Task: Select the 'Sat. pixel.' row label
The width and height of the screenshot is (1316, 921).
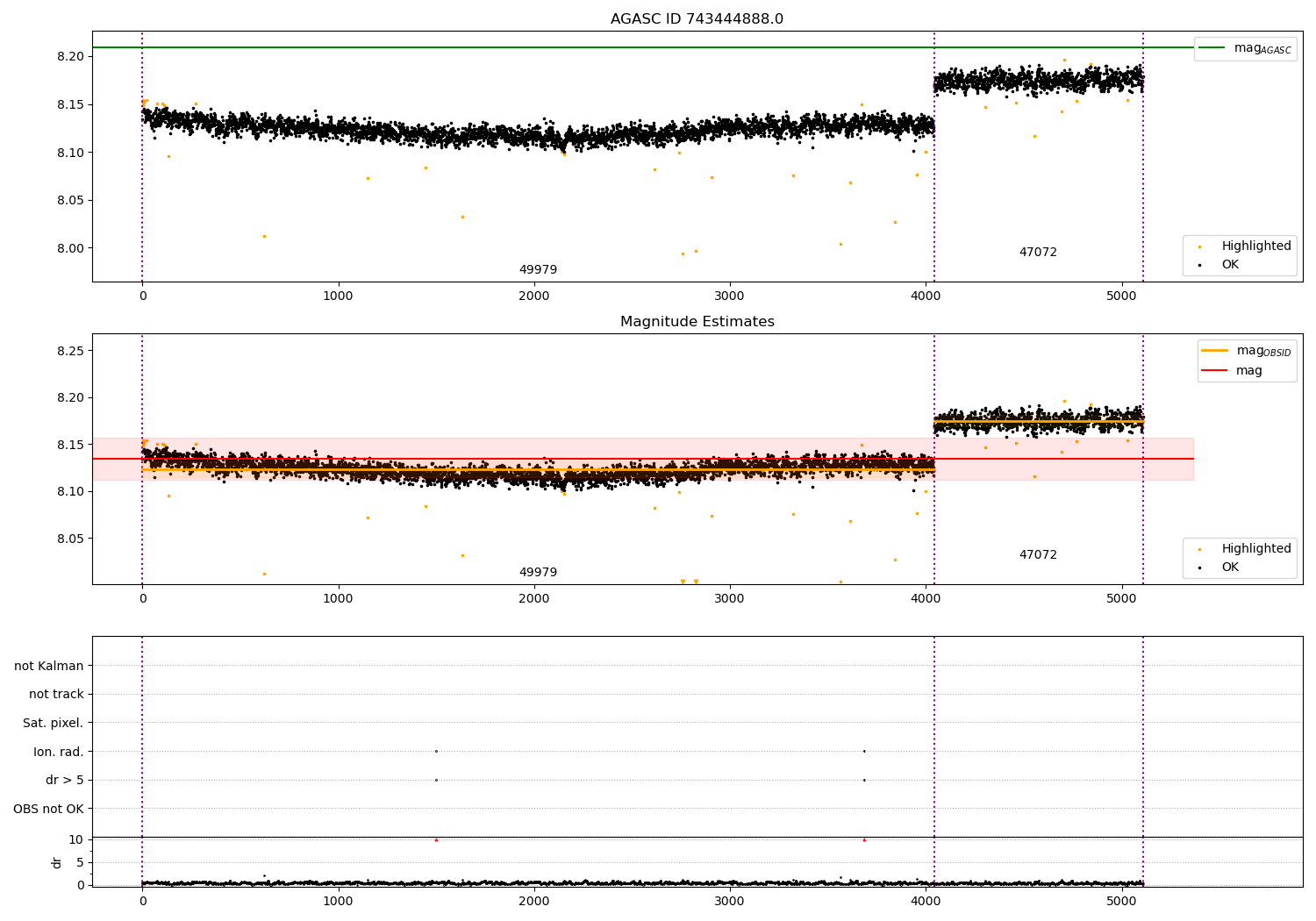Action: pos(54,724)
